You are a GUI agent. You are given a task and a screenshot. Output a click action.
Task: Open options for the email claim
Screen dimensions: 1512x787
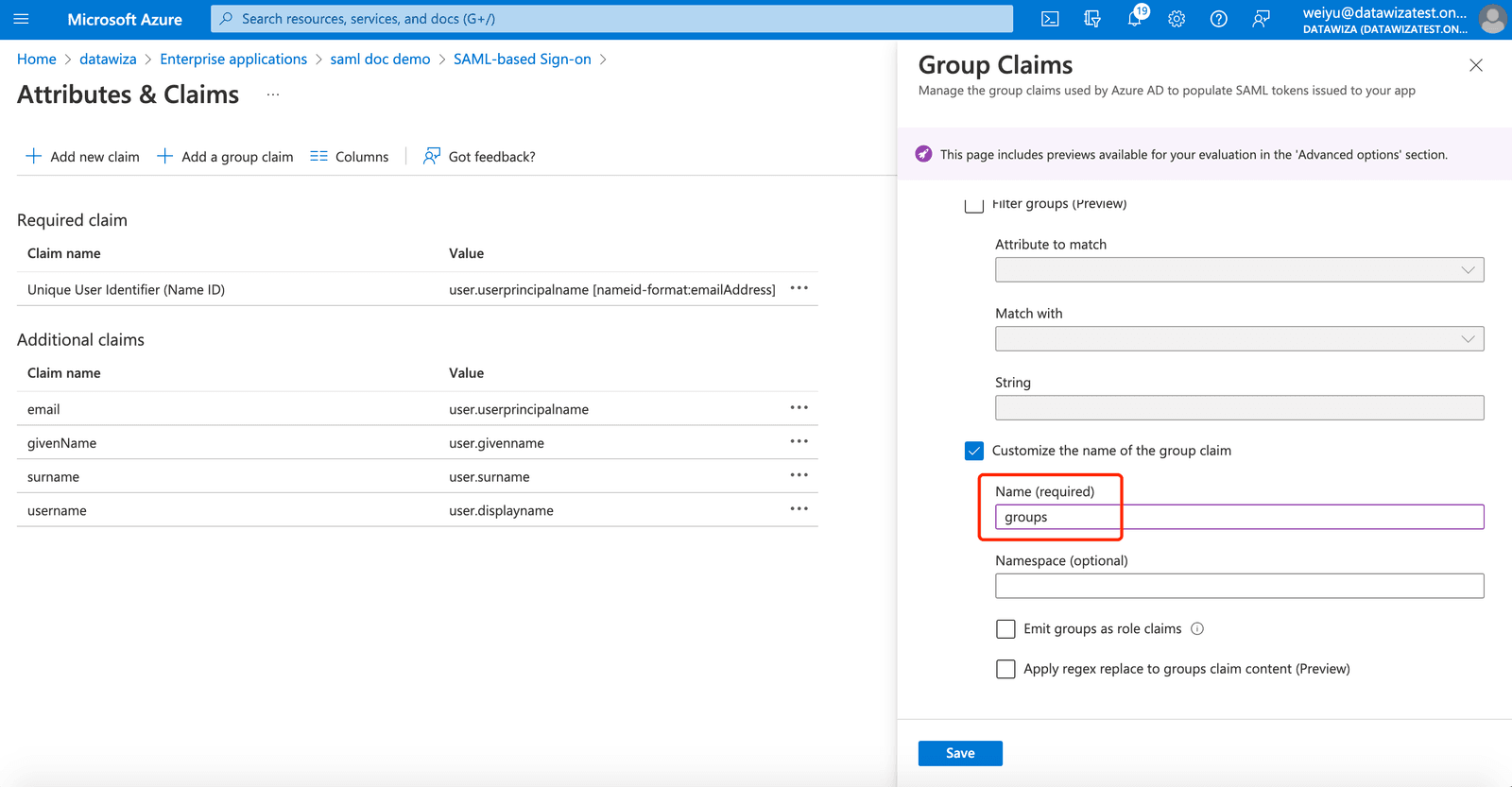click(799, 408)
